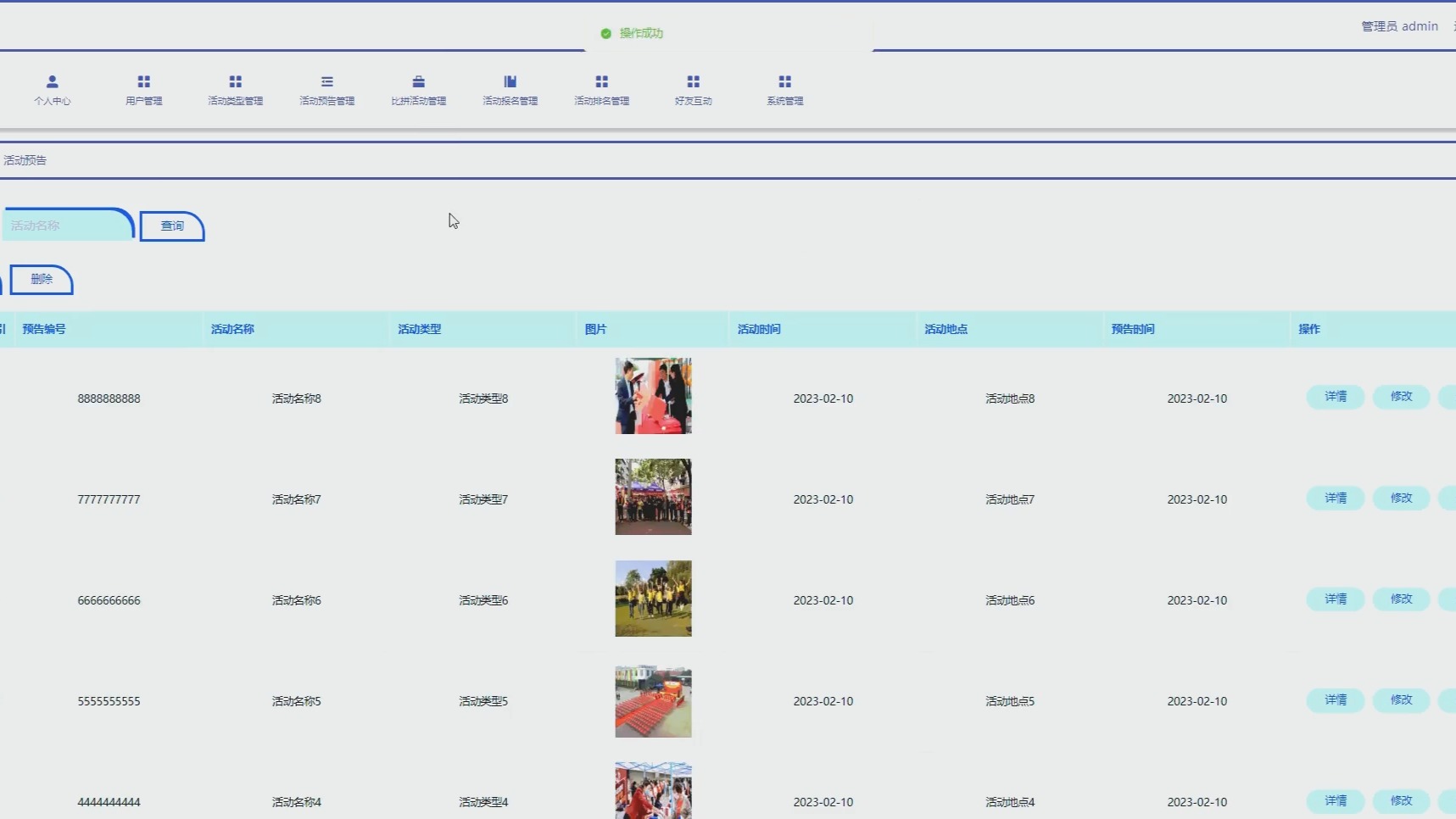Click 修改 for row 4444444444
This screenshot has height=819, width=1456.
click(1402, 801)
